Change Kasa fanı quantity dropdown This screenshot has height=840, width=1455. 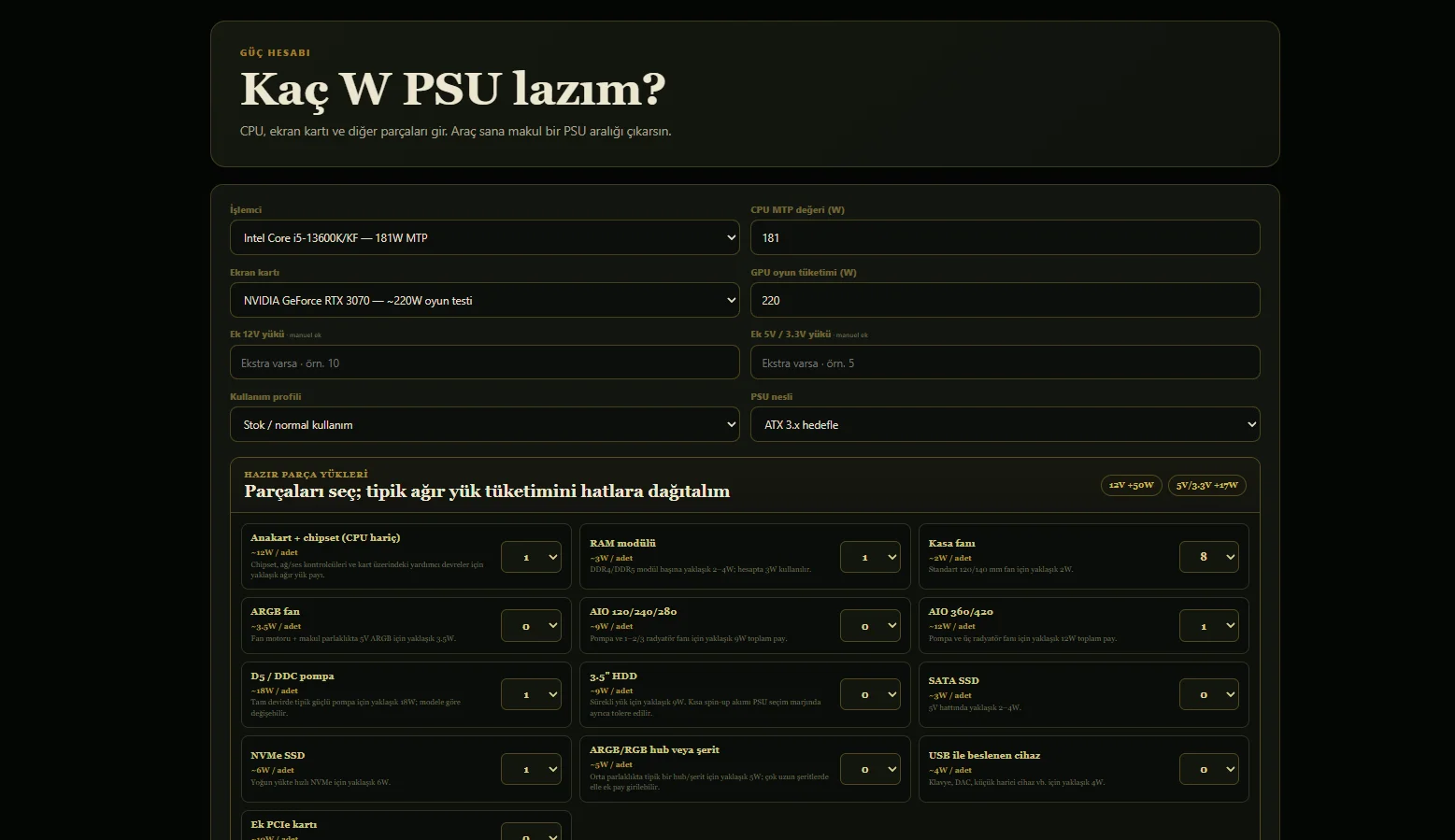[x=1209, y=557]
